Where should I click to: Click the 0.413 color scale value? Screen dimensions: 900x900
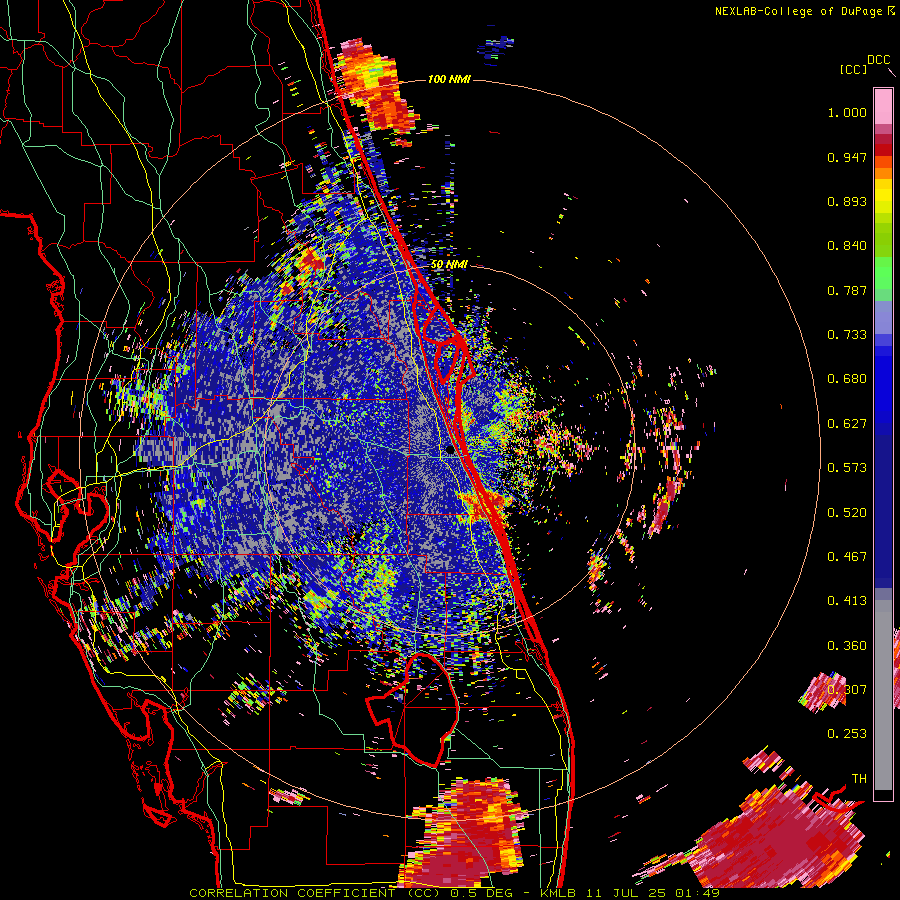(847, 601)
